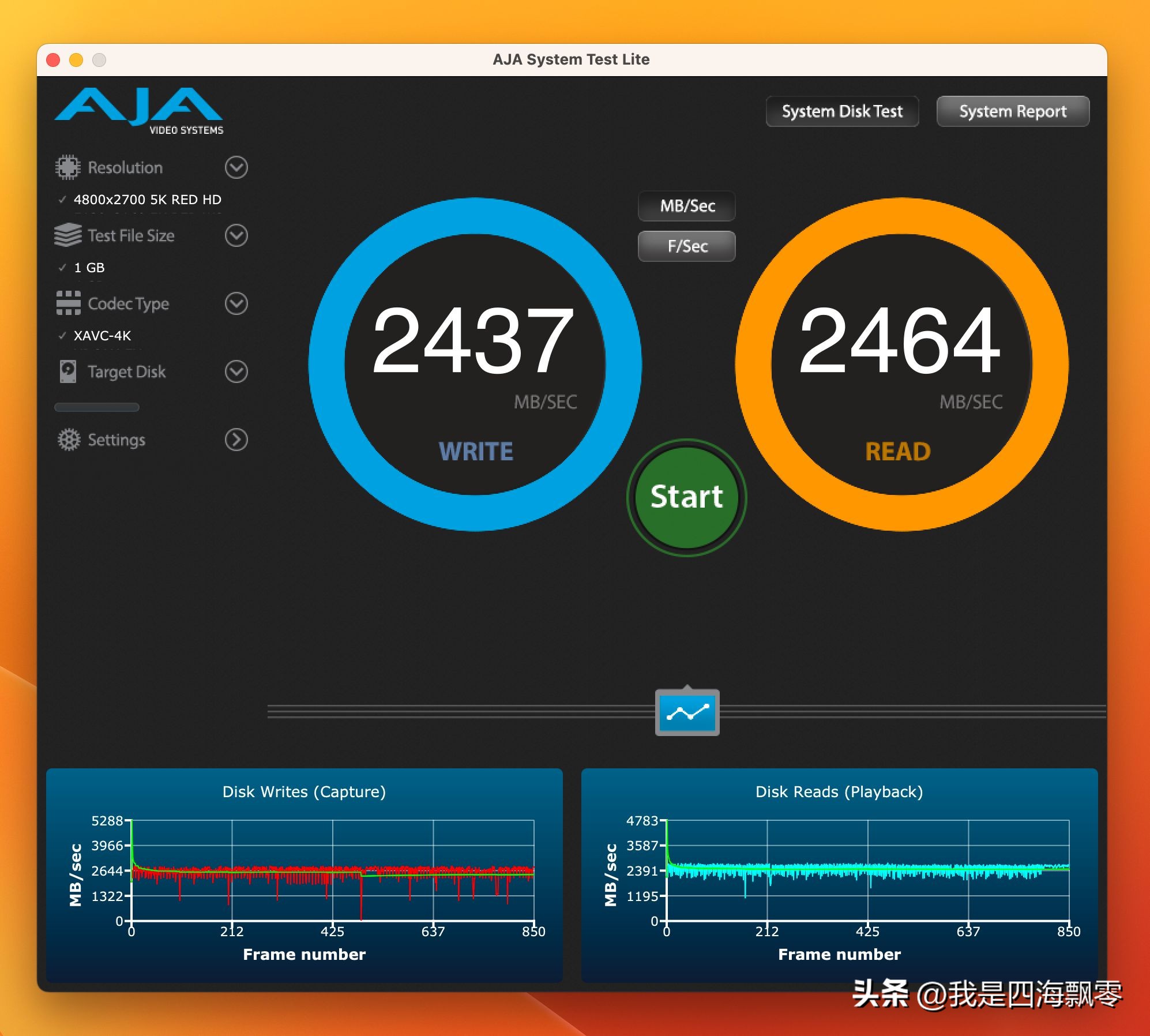Image resolution: width=1150 pixels, height=1036 pixels.
Task: Switch to System Disk Test
Action: 841,111
